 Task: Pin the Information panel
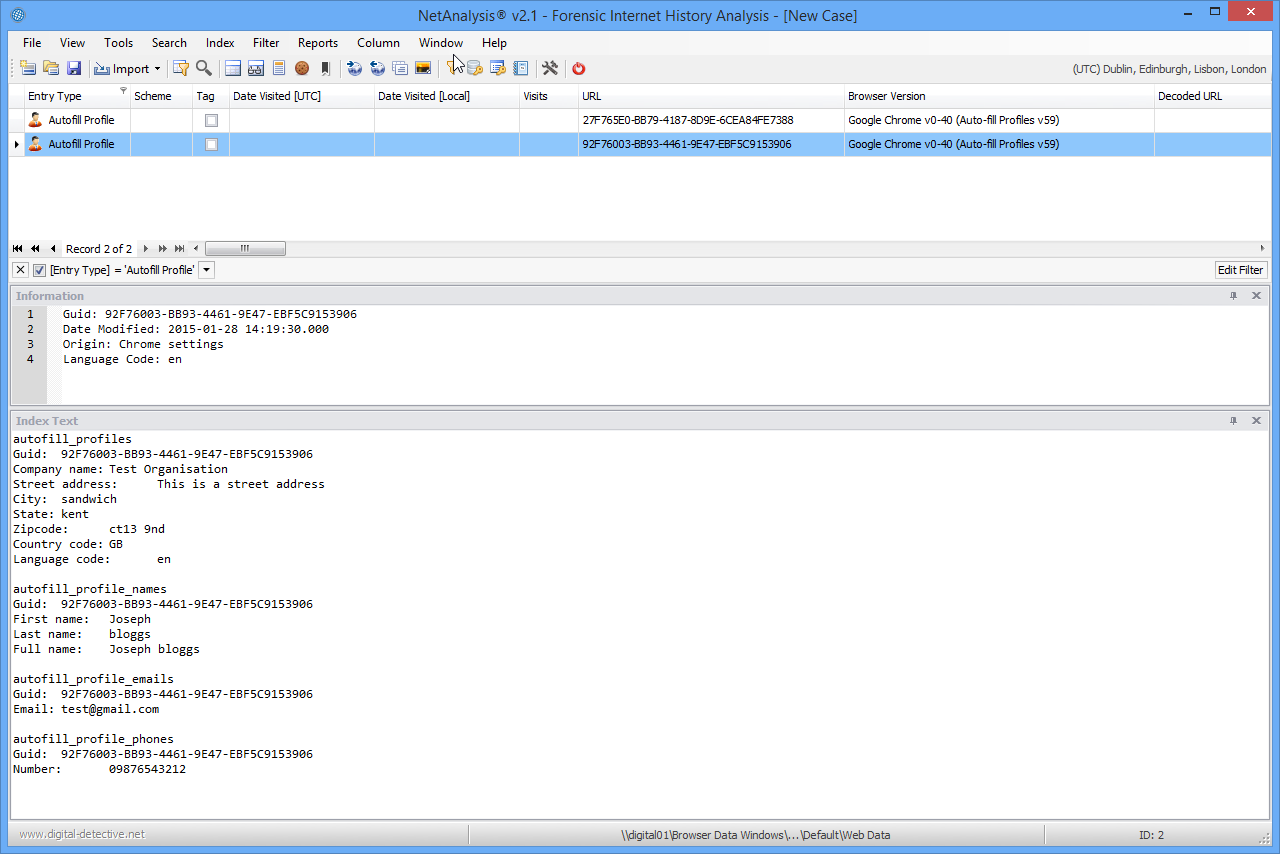[x=1234, y=296]
